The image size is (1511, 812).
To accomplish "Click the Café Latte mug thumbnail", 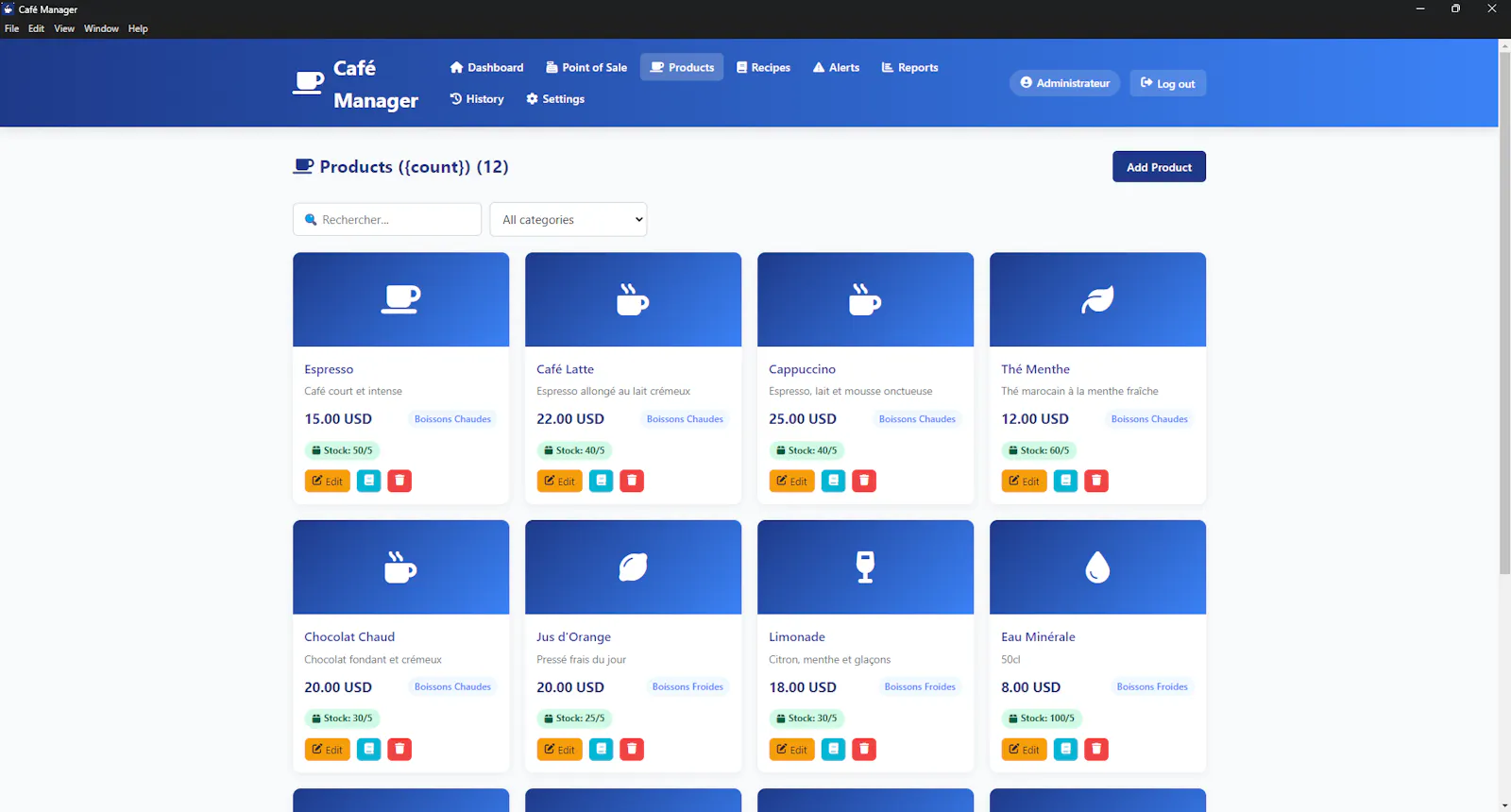I will 633,299.
